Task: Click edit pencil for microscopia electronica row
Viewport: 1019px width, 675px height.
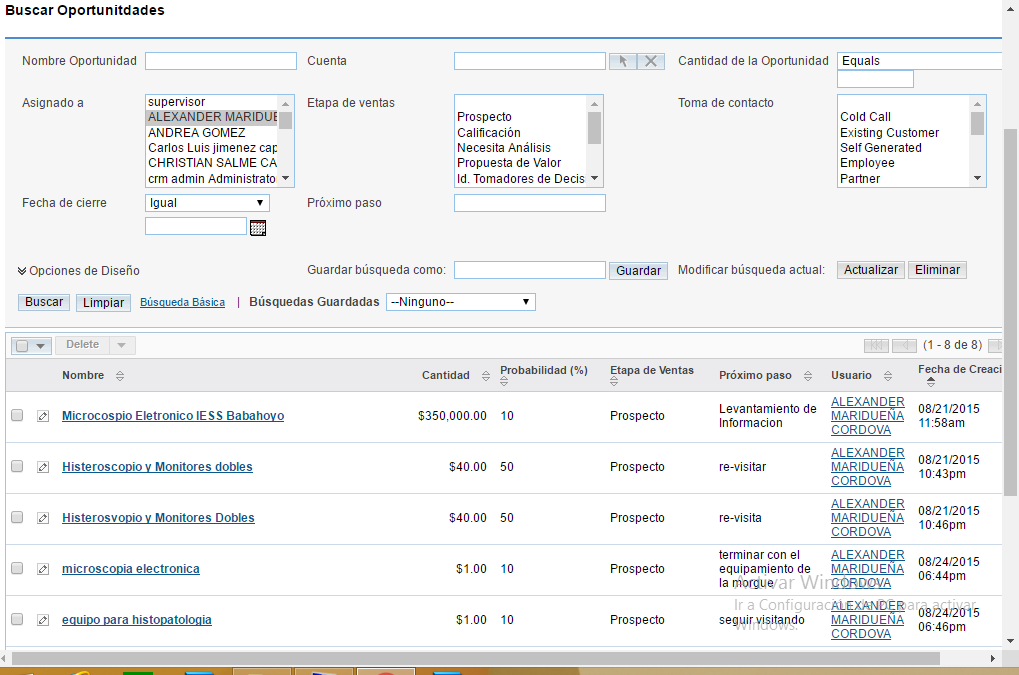Action: pos(43,569)
